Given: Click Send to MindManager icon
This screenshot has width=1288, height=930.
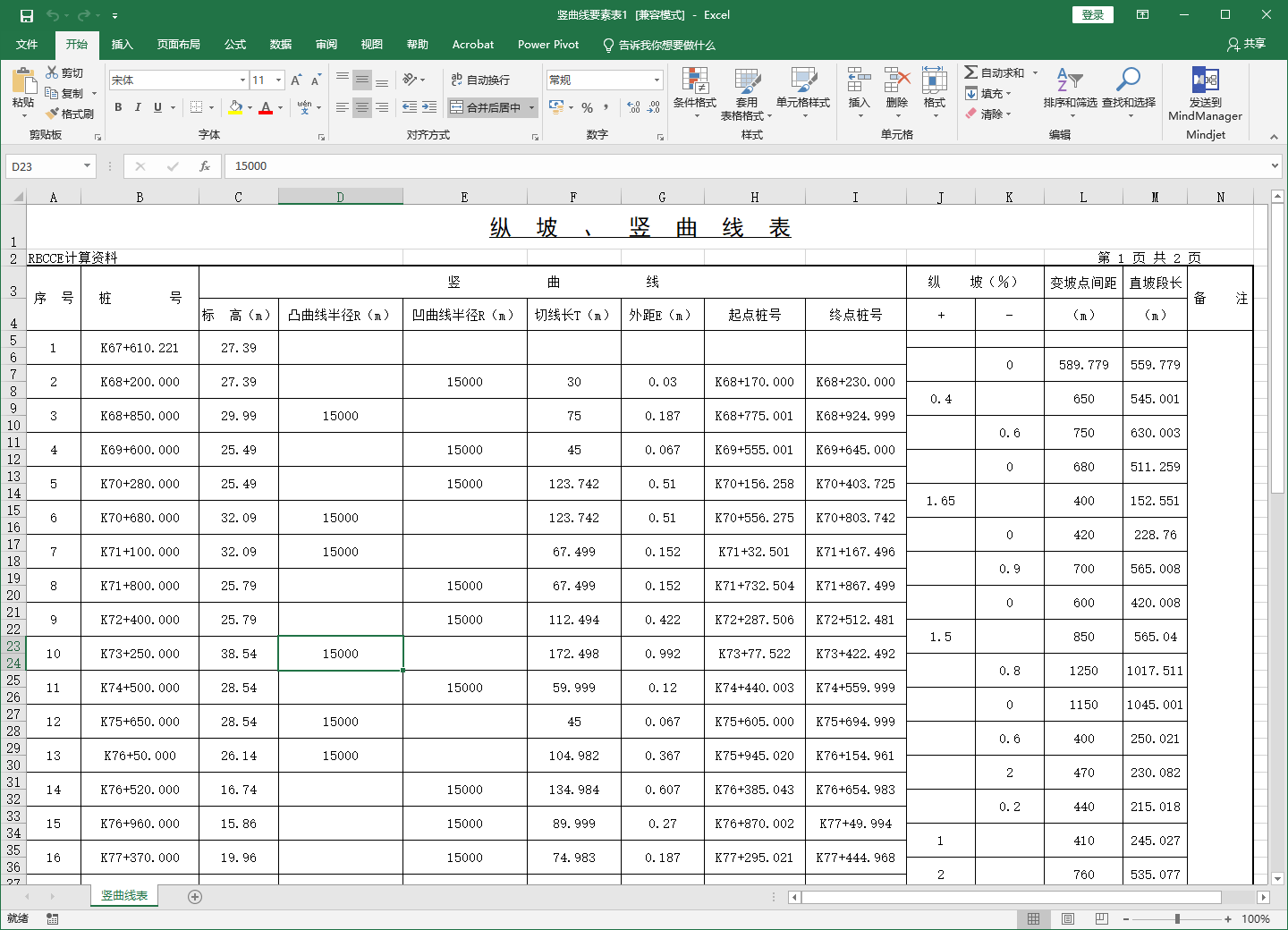Looking at the screenshot, I should click(1205, 80).
